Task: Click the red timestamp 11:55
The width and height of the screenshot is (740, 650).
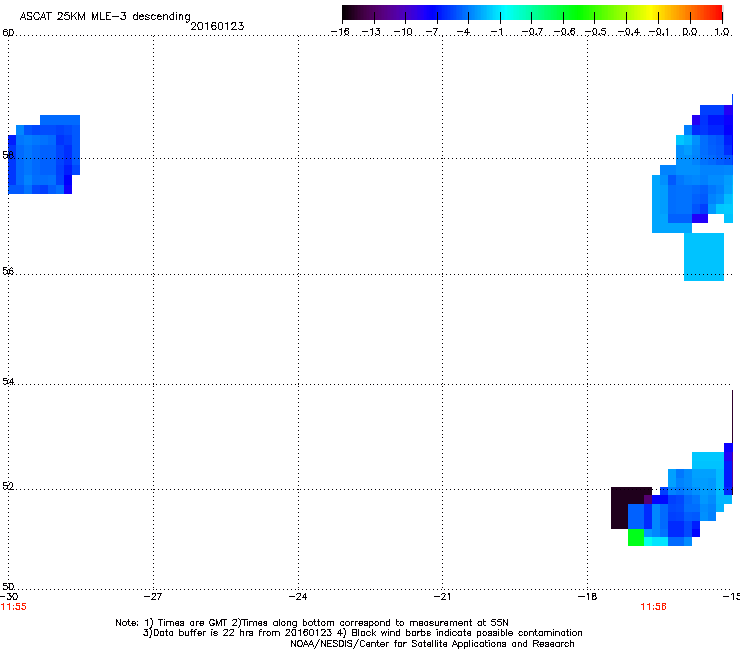Action: coord(14,607)
